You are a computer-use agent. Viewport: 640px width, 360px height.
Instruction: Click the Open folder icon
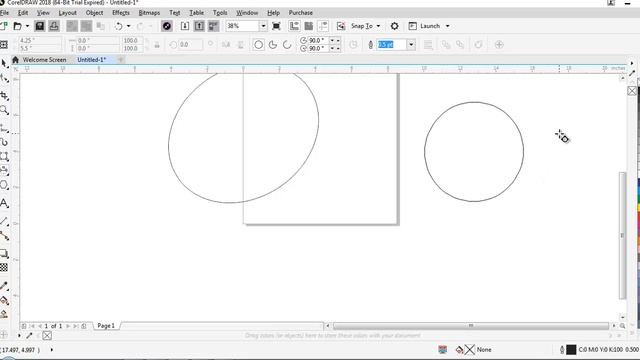coord(18,26)
